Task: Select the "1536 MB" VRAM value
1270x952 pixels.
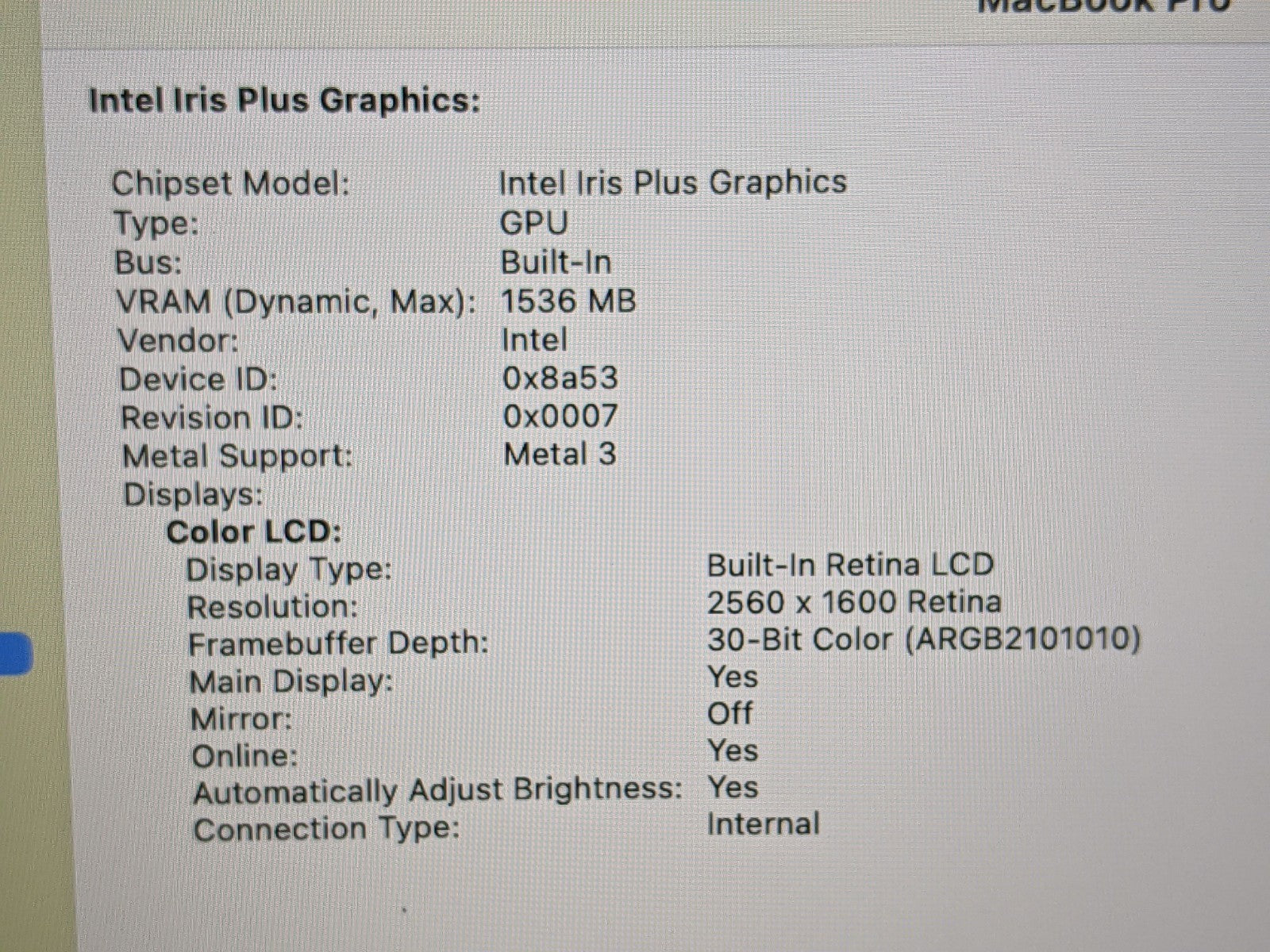Action: click(x=568, y=301)
